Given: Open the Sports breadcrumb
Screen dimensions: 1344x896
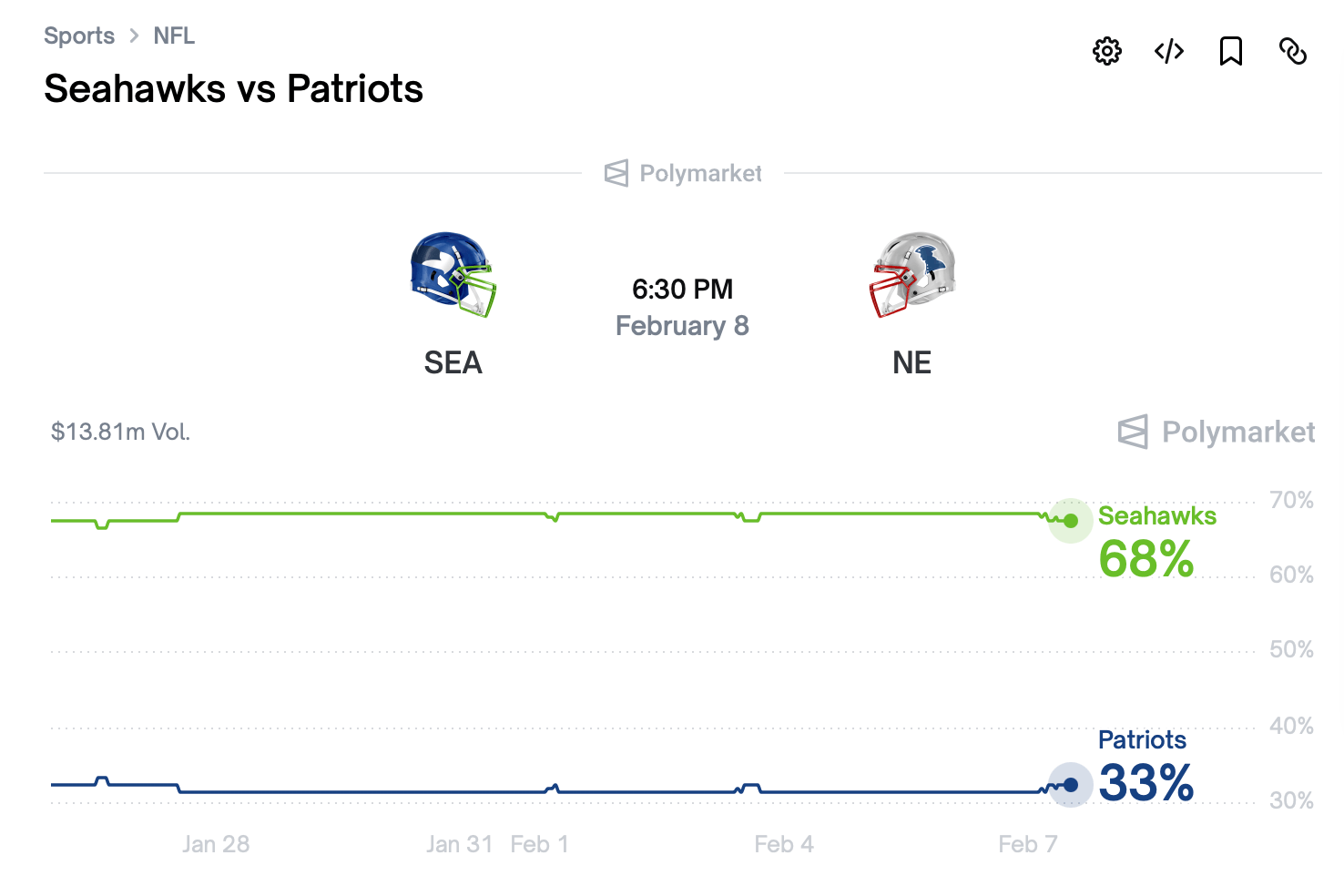Looking at the screenshot, I should (x=79, y=35).
